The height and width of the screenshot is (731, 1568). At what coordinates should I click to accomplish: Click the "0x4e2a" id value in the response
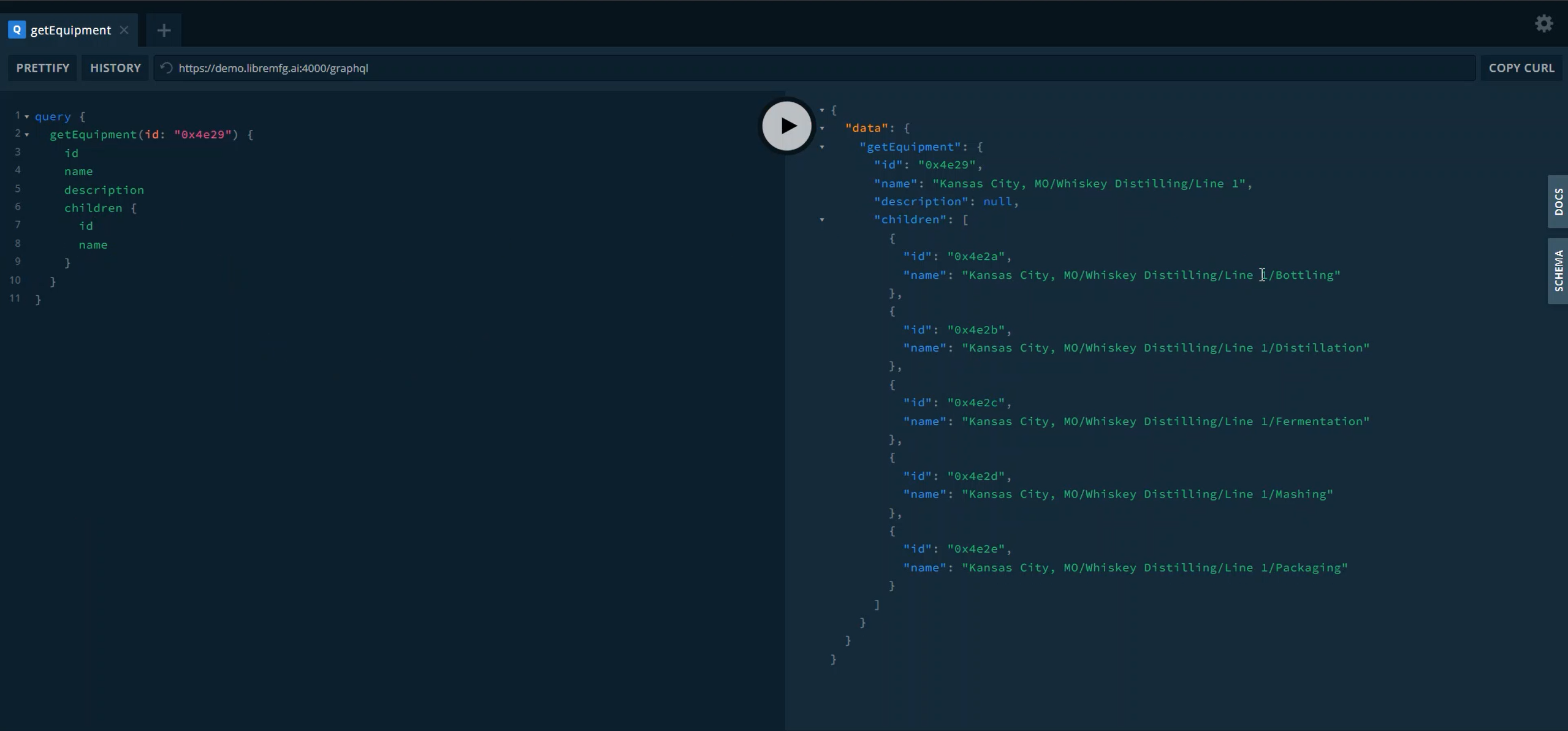tap(976, 257)
